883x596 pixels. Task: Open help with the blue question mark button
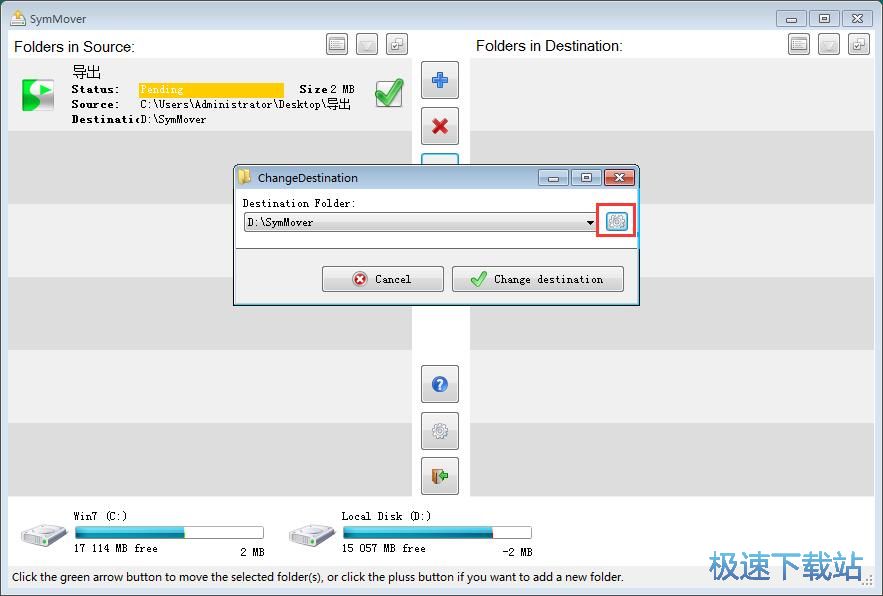[440, 384]
